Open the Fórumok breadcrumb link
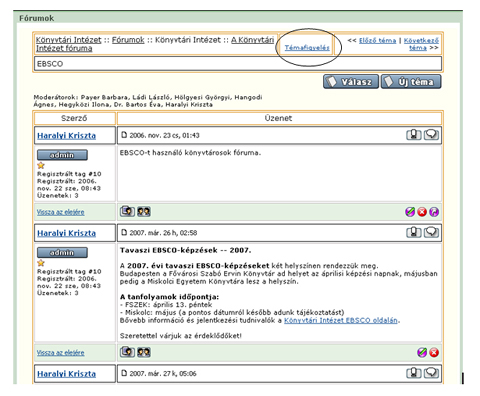The width and height of the screenshot is (480, 396). tap(128, 40)
